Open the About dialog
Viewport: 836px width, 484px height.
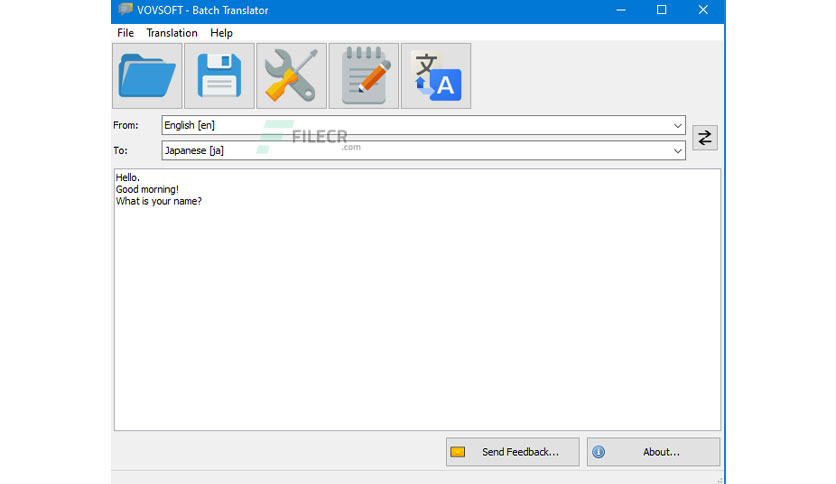(x=654, y=452)
